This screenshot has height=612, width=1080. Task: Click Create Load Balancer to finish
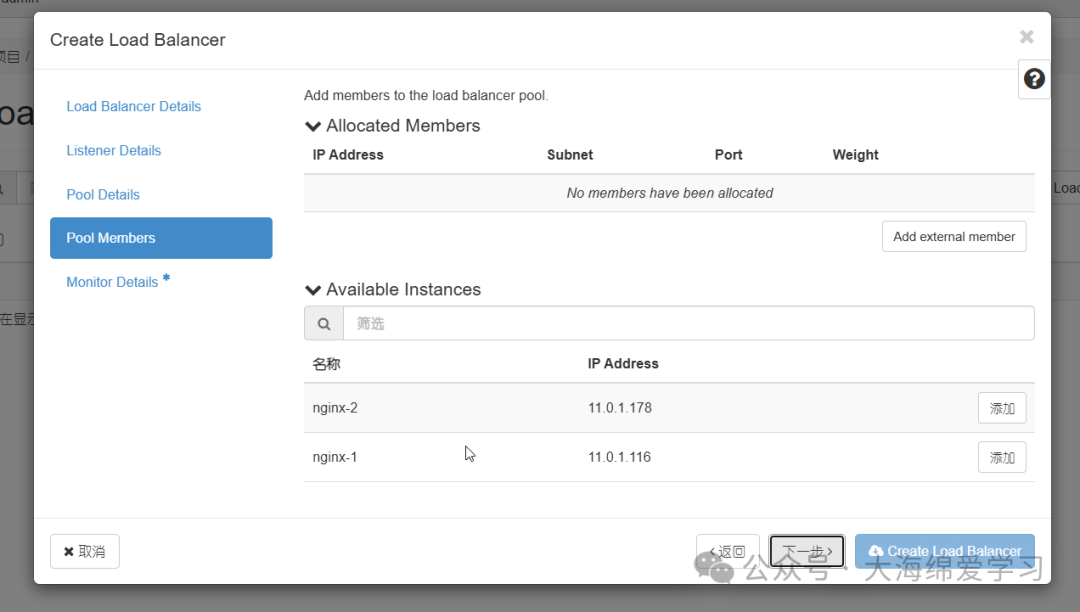[944, 551]
